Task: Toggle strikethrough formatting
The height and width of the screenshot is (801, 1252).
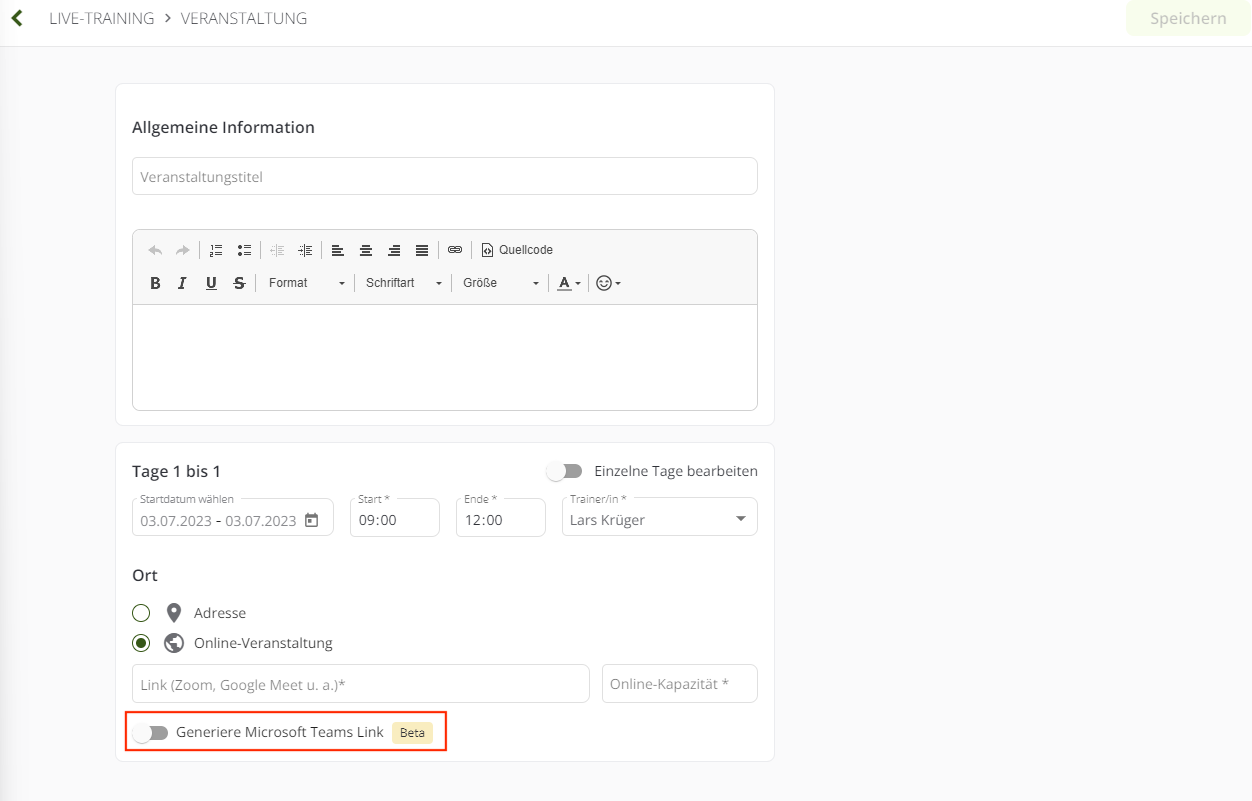Action: point(239,283)
